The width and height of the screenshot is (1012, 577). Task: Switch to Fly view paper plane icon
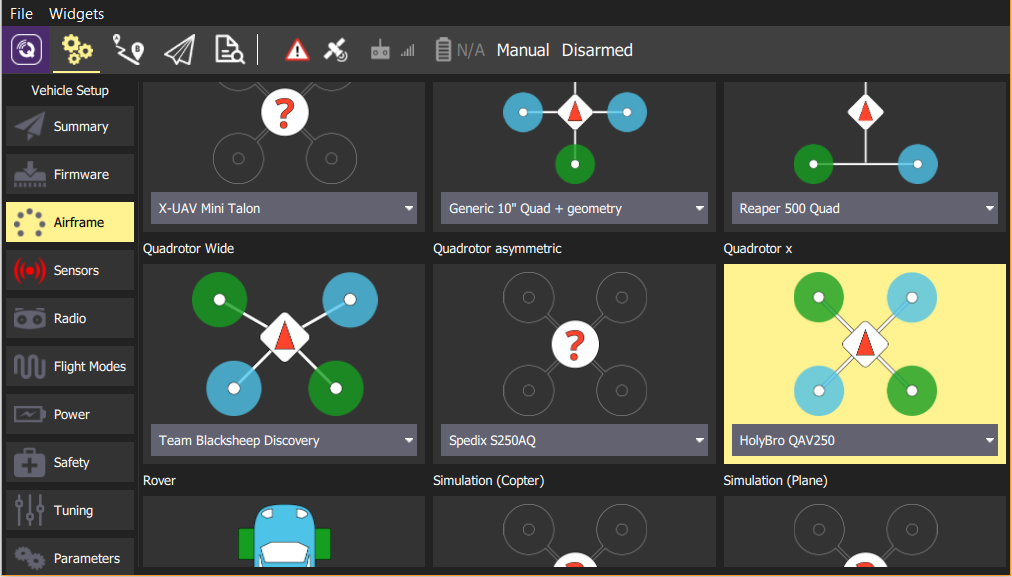pyautogui.click(x=179, y=50)
